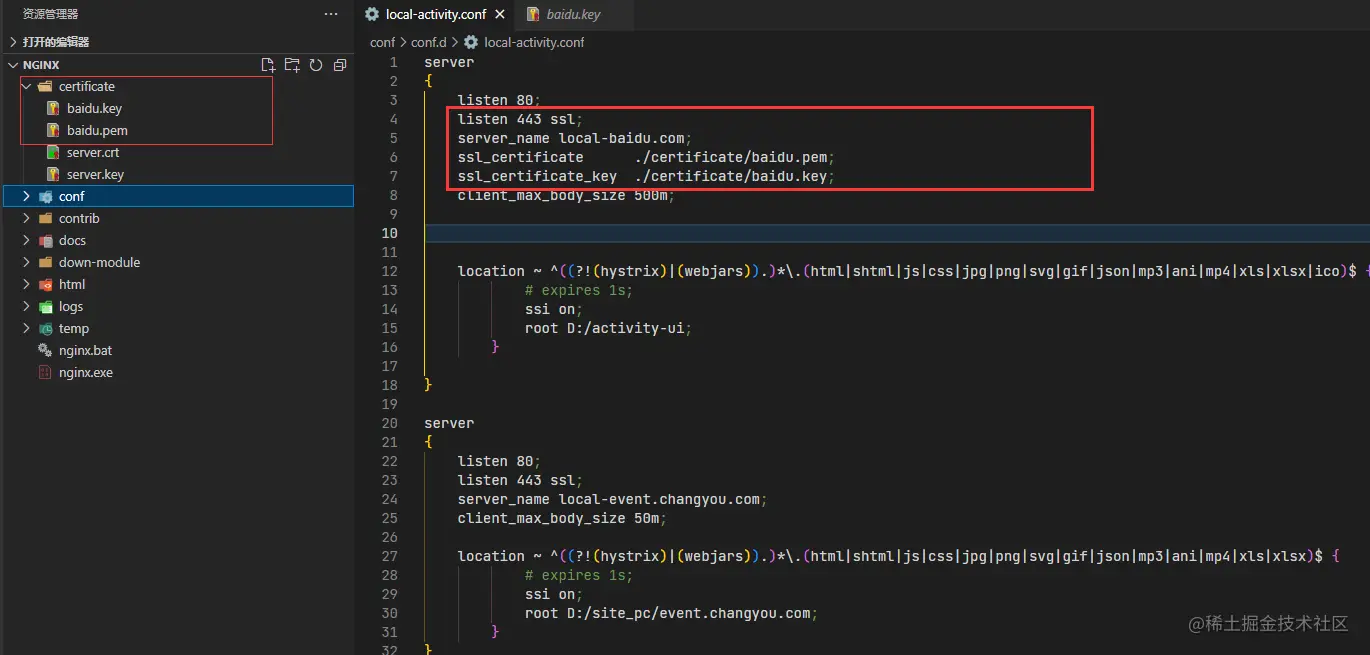Click the ssl_certificate_key line text
1370x655 pixels.
pyautogui.click(x=646, y=176)
